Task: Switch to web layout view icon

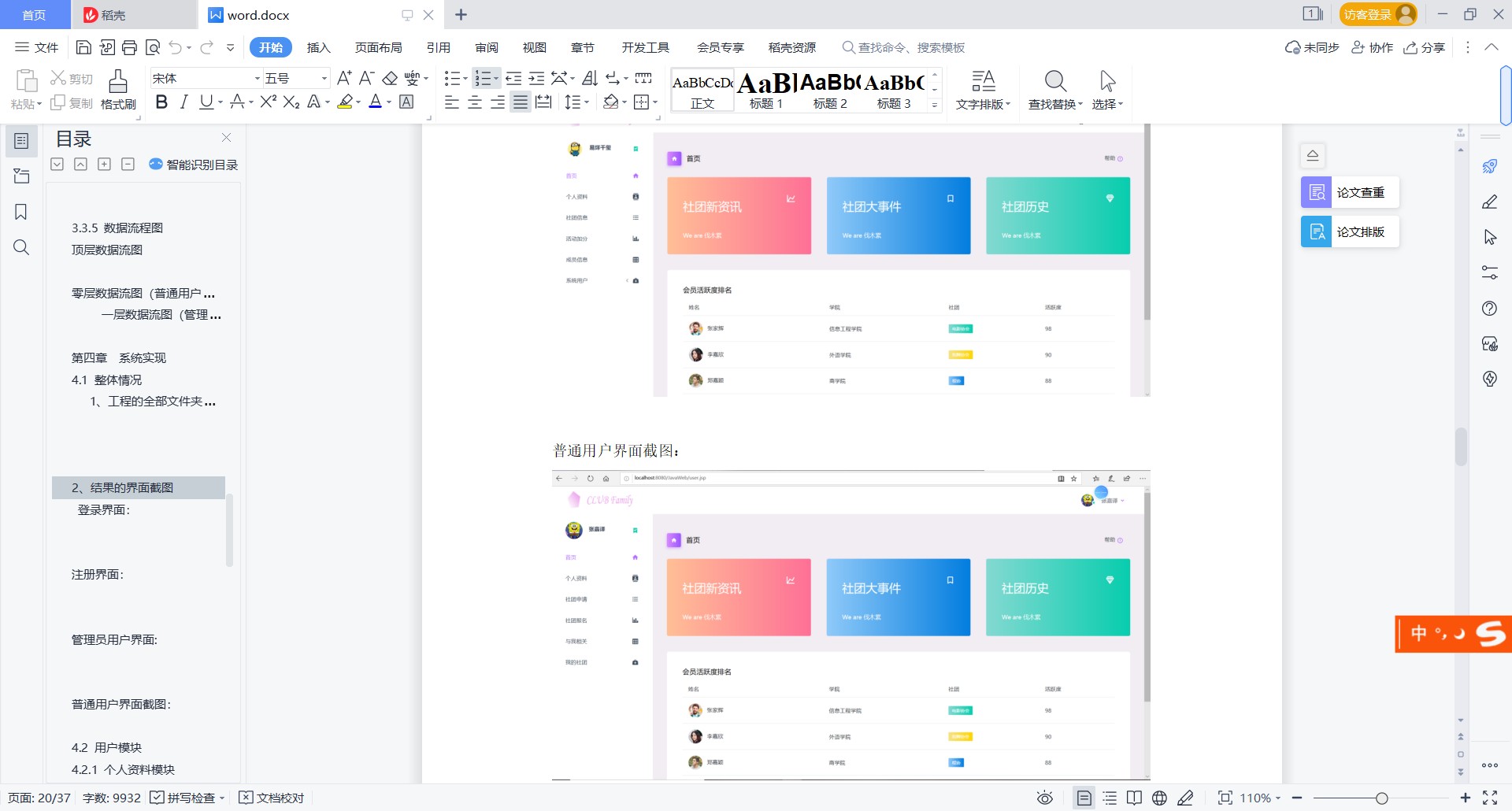Action: (x=1159, y=798)
